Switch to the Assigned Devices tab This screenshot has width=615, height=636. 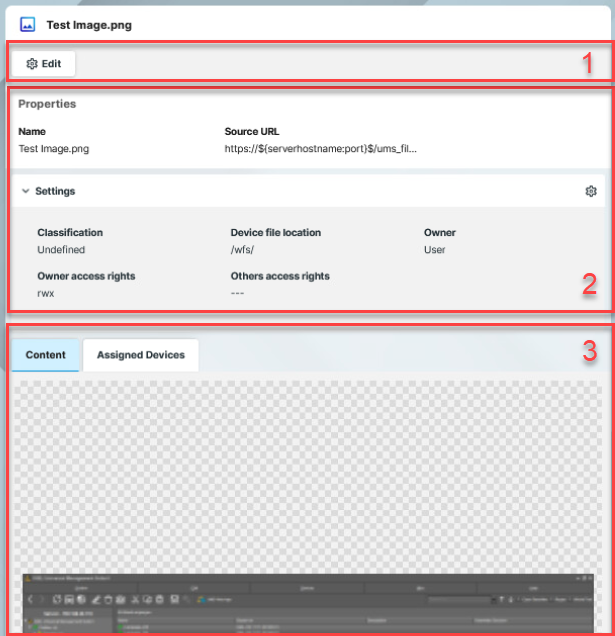(140, 355)
